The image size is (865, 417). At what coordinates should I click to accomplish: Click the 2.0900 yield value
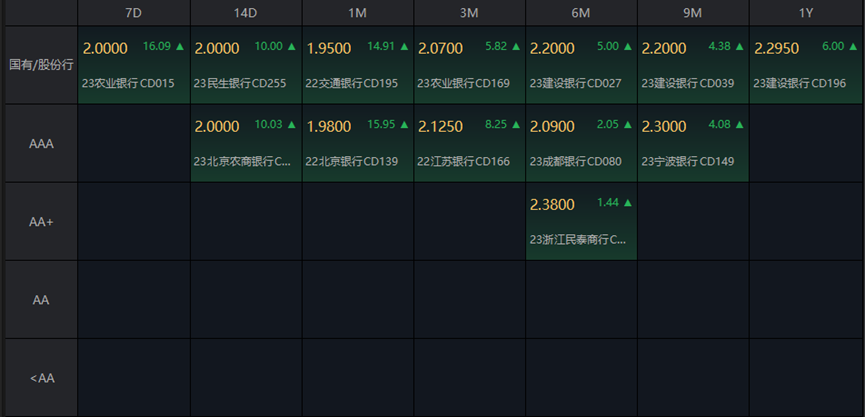click(x=552, y=126)
